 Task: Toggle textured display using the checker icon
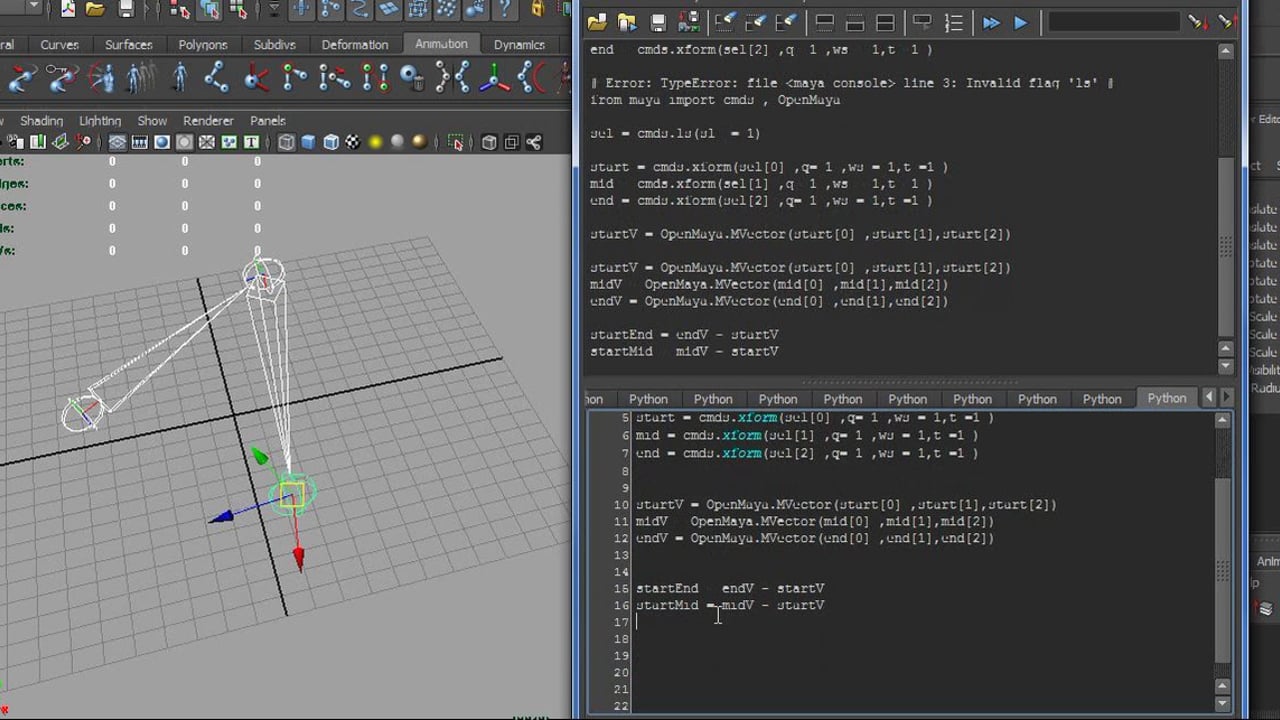click(352, 141)
